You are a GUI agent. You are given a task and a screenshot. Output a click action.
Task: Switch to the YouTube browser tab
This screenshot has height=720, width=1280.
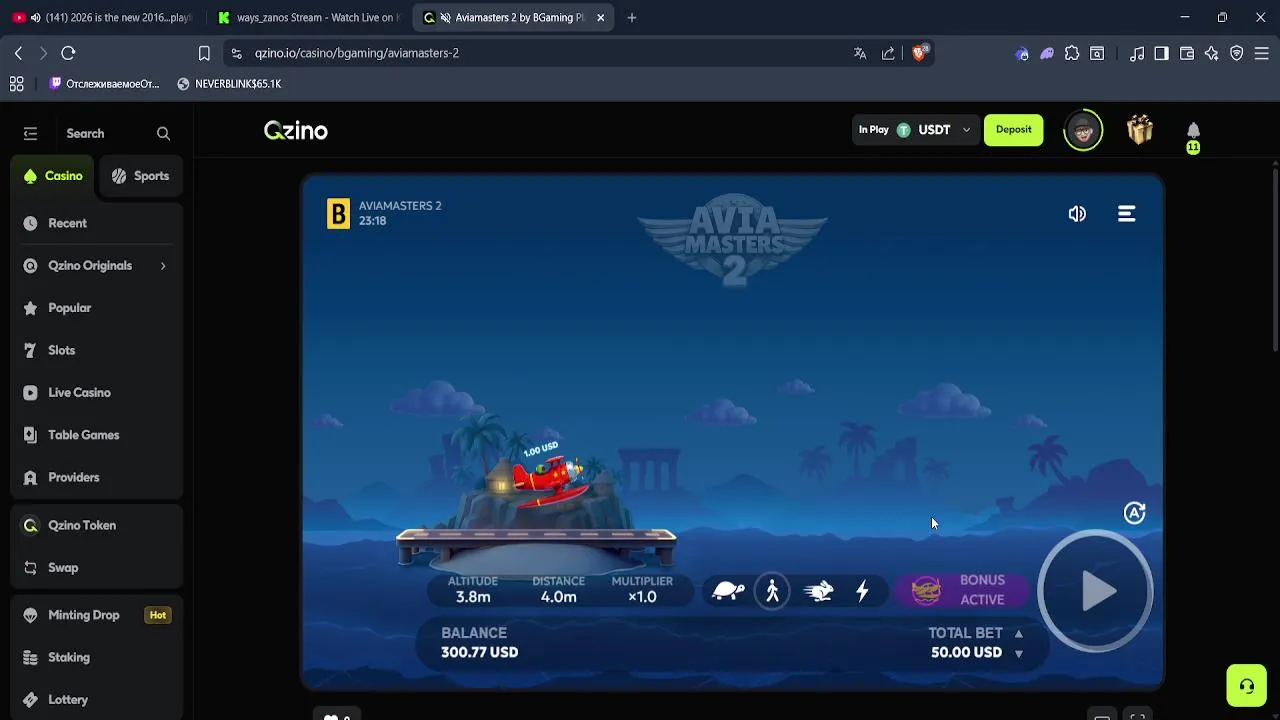pyautogui.click(x=102, y=17)
